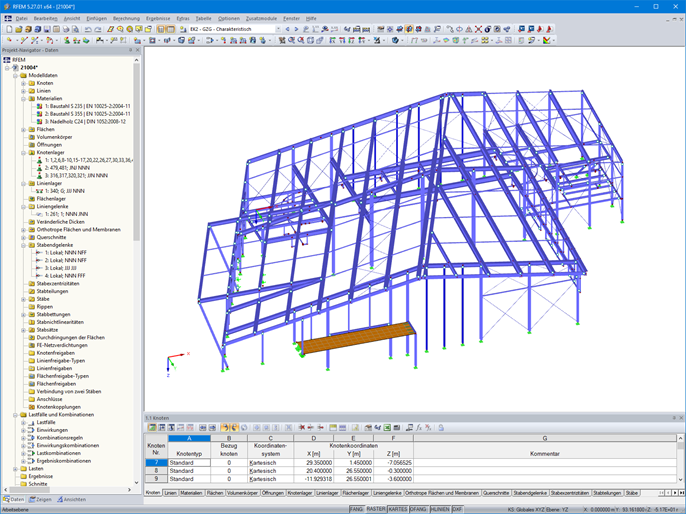Switch to Zeigen navigator tab
The width and height of the screenshot is (686, 514).
pos(40,499)
